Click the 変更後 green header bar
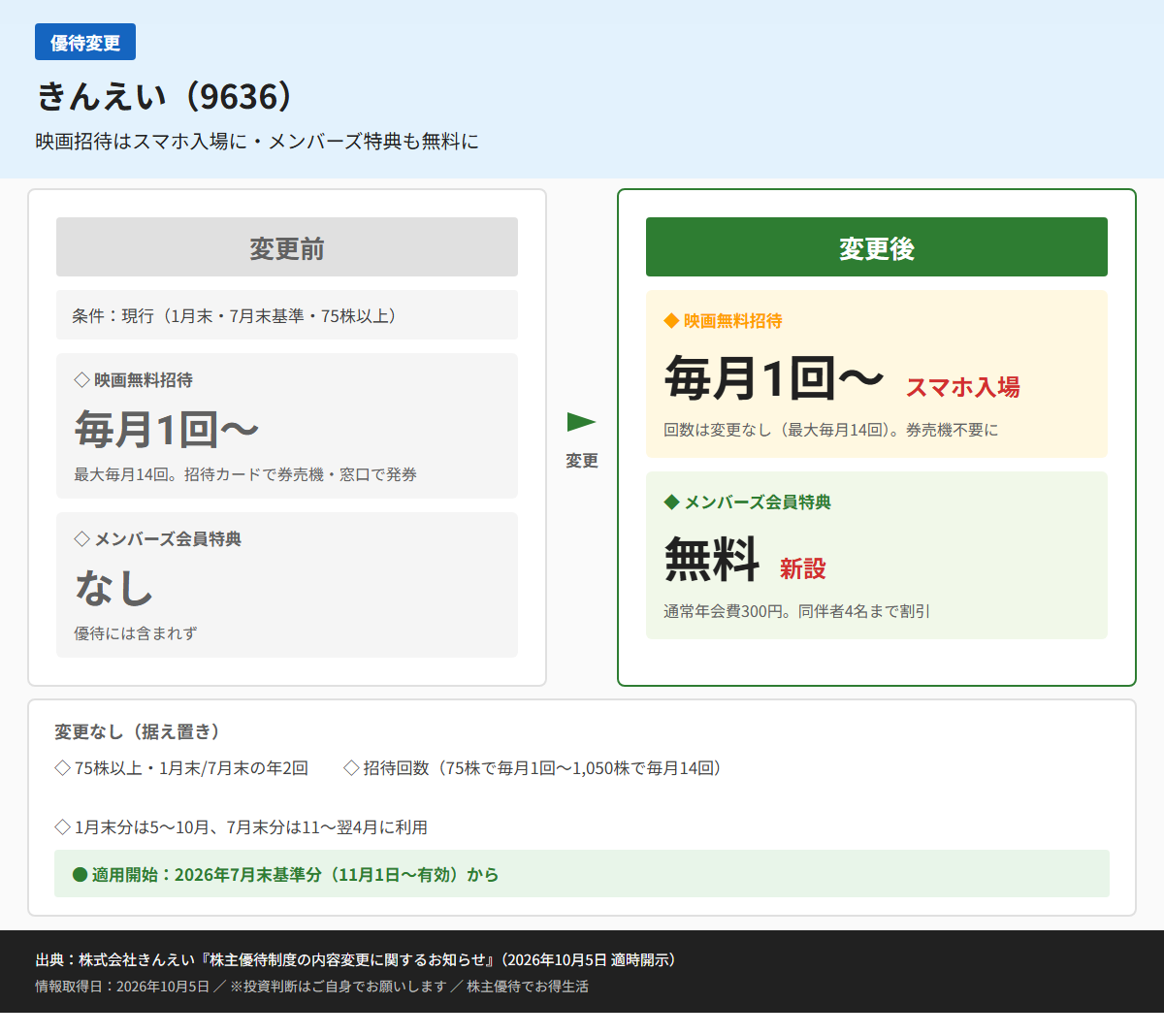Viewport: 1164px width, 1036px height. (877, 247)
